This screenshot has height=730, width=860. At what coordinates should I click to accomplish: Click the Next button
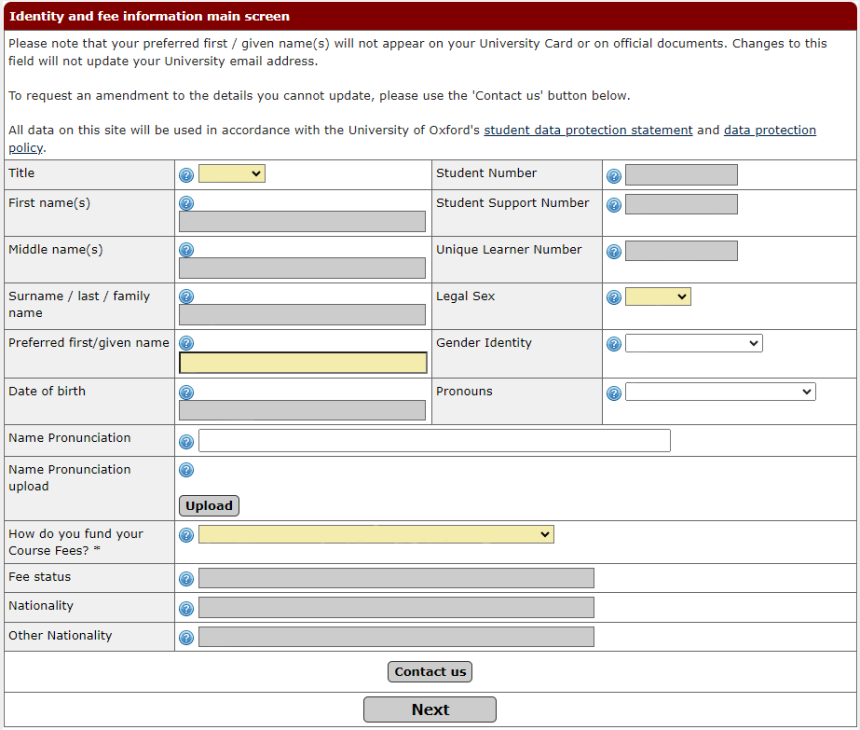coord(430,710)
